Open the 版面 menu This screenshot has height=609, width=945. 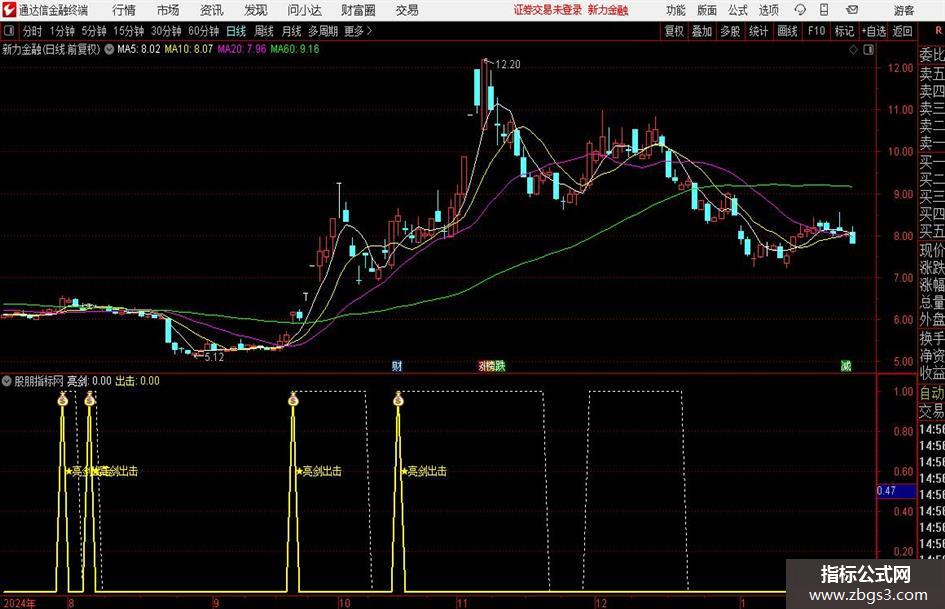[x=706, y=10]
